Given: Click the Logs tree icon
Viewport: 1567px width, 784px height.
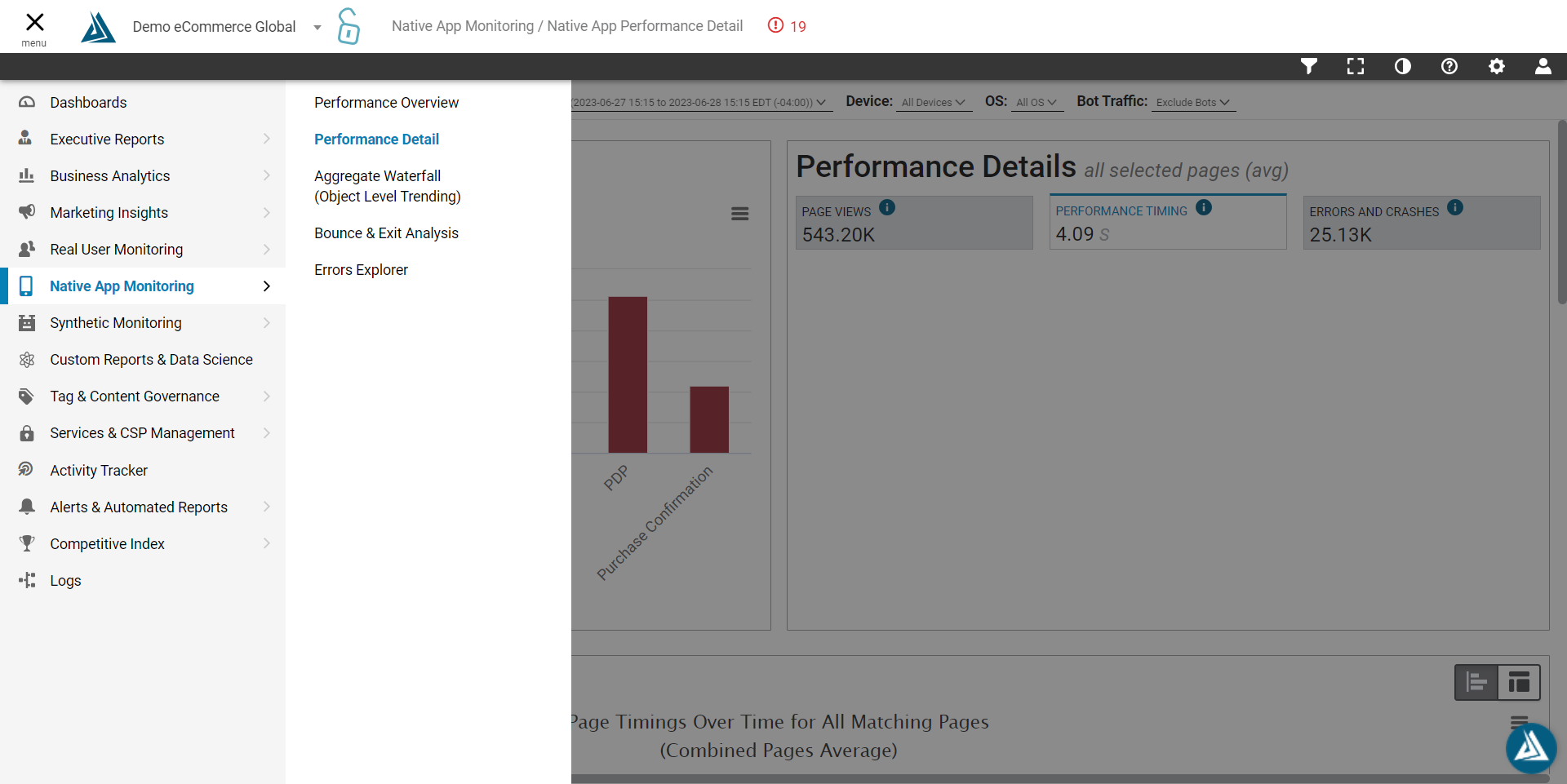Looking at the screenshot, I should pyautogui.click(x=27, y=580).
